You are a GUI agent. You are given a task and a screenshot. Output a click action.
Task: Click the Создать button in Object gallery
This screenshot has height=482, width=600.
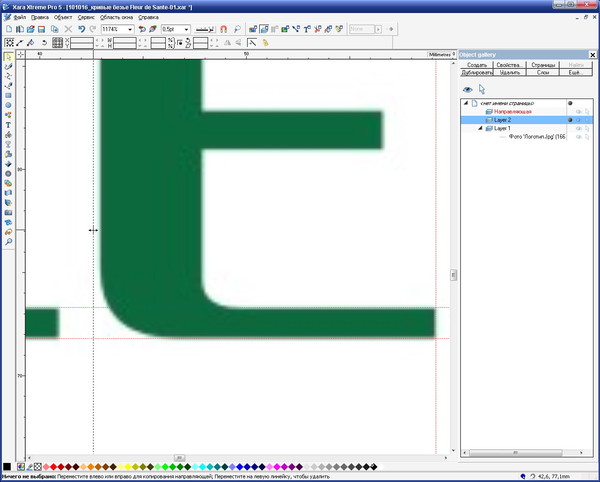[x=477, y=65]
